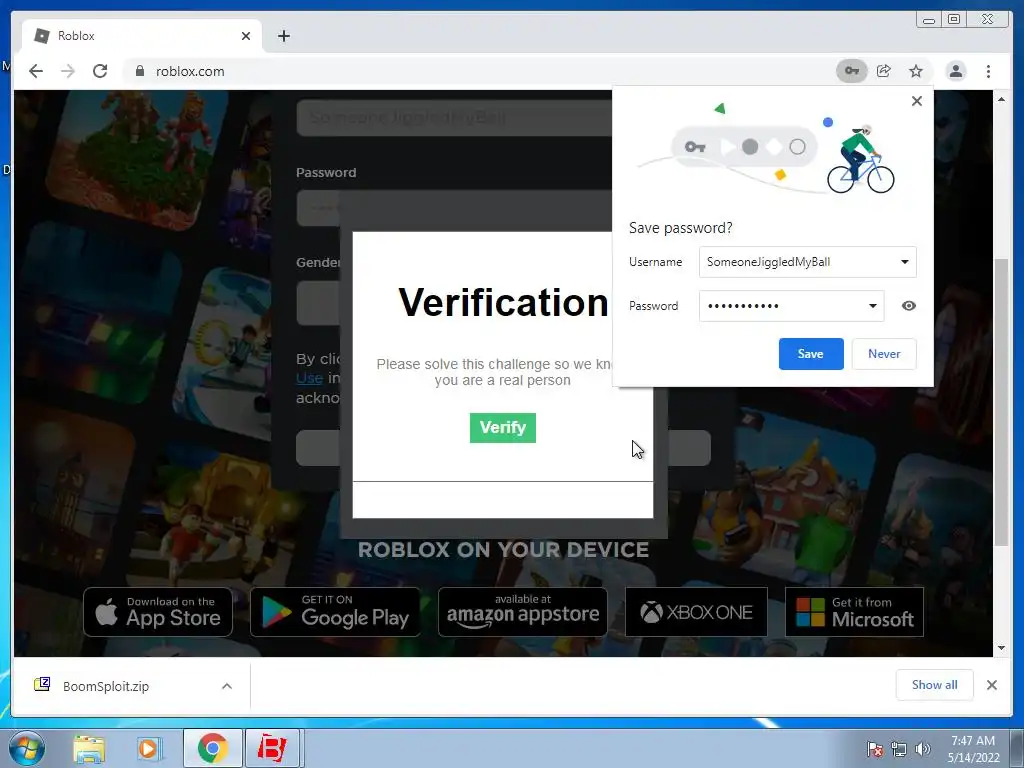Click the green Verify button
This screenshot has width=1024, height=768.
(x=502, y=428)
